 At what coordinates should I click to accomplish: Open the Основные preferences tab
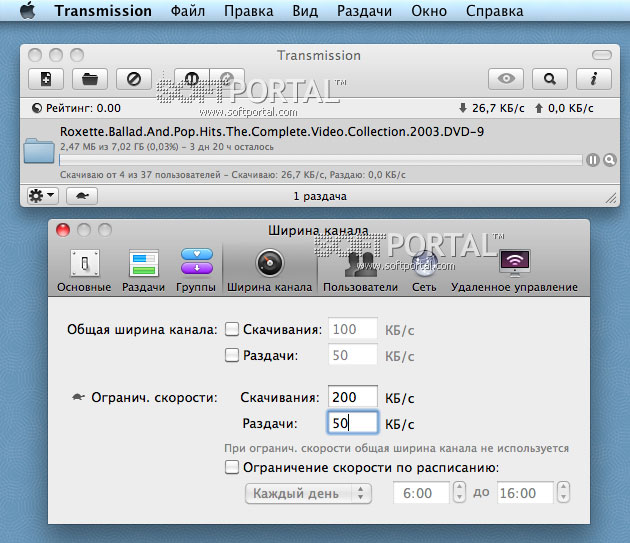pos(84,270)
